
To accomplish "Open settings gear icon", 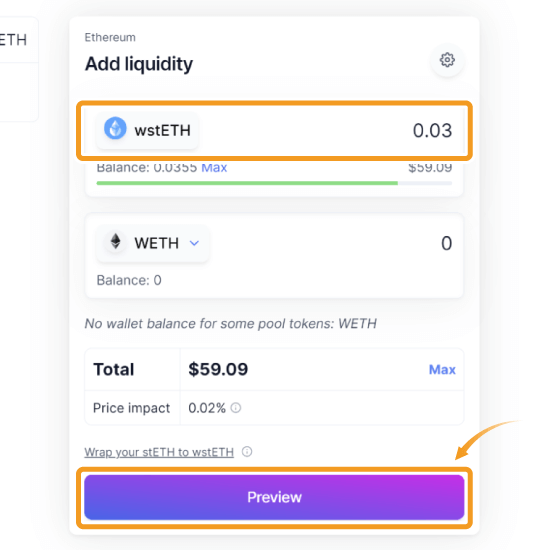I will pyautogui.click(x=447, y=60).
